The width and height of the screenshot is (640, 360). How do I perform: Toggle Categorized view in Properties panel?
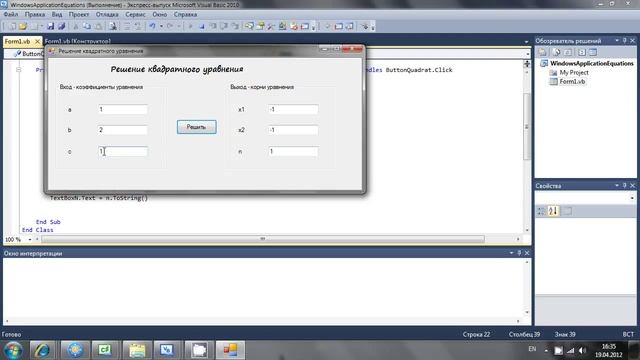[x=541, y=211]
